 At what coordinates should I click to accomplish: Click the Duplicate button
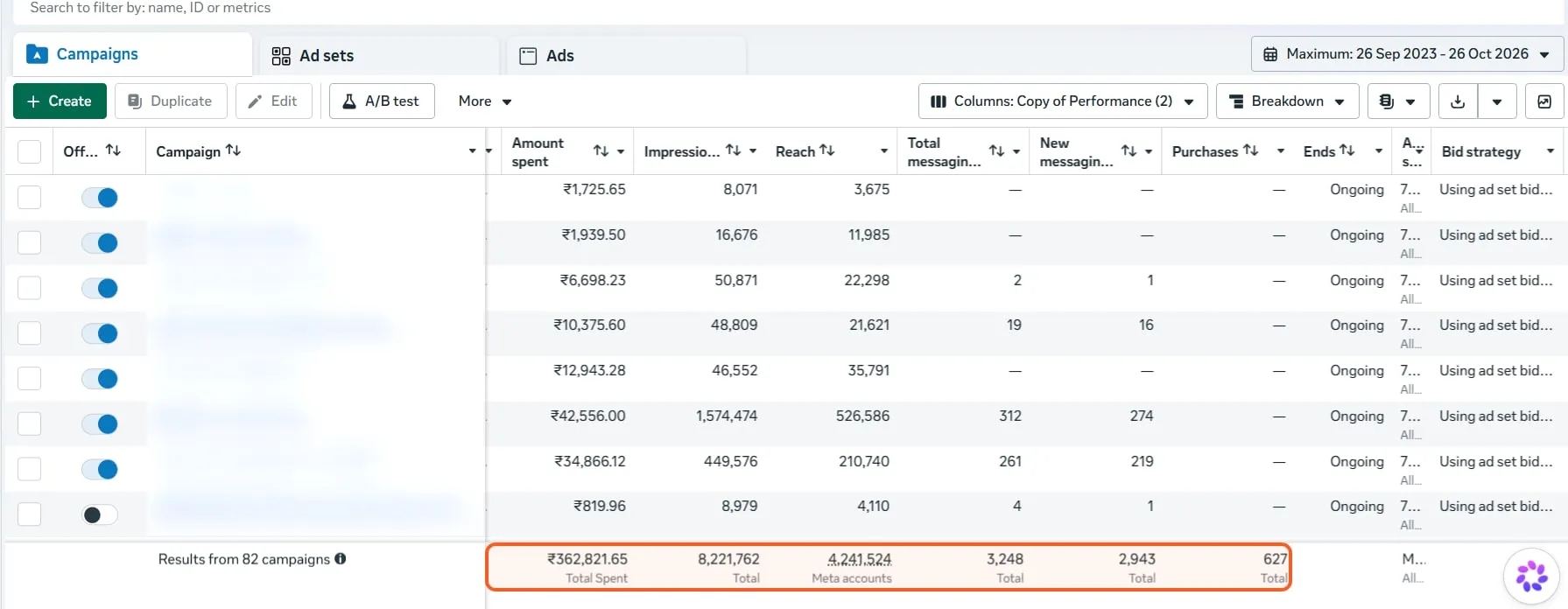click(x=171, y=101)
